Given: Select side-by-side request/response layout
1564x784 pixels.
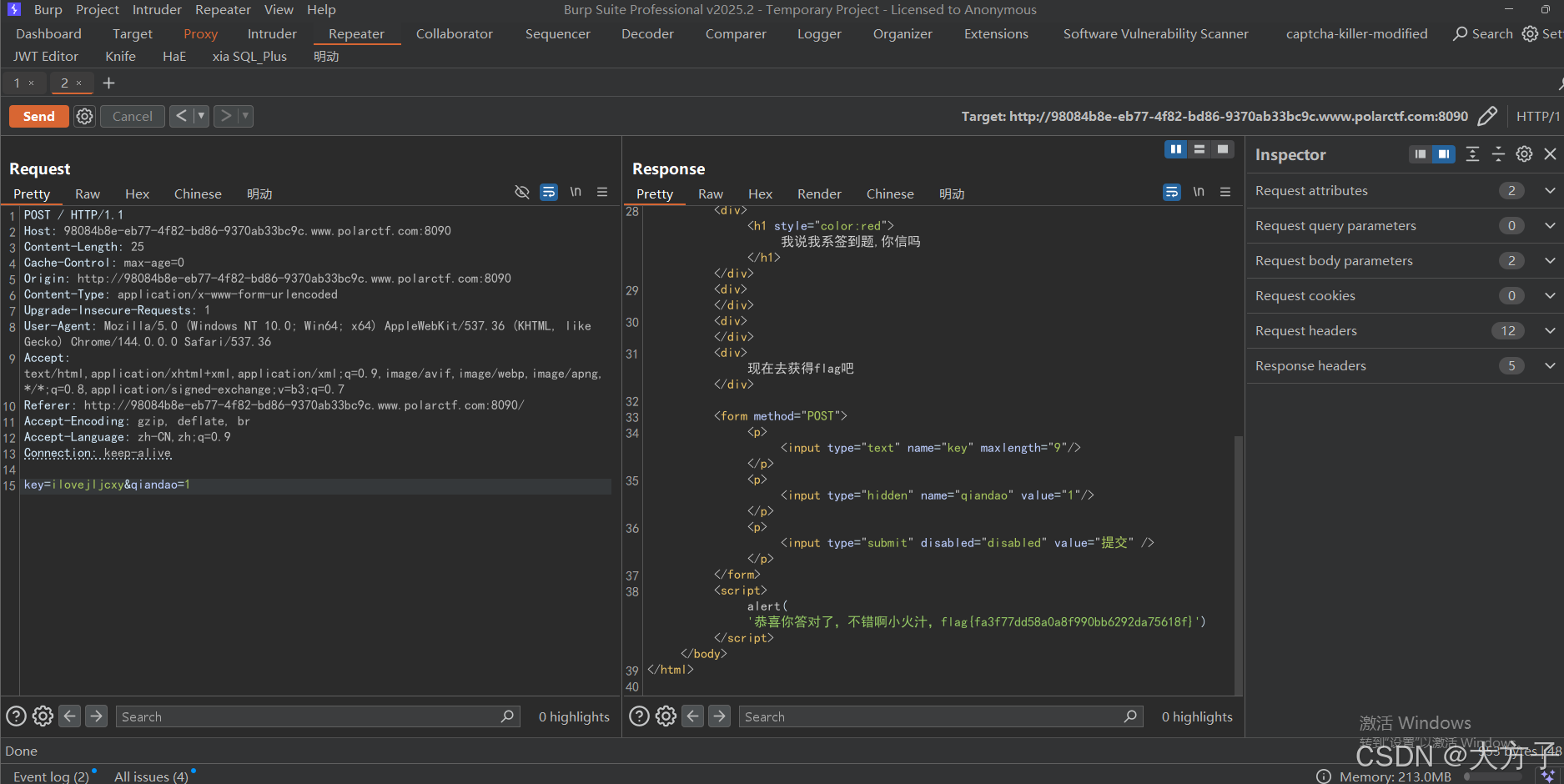Looking at the screenshot, I should tap(1176, 149).
